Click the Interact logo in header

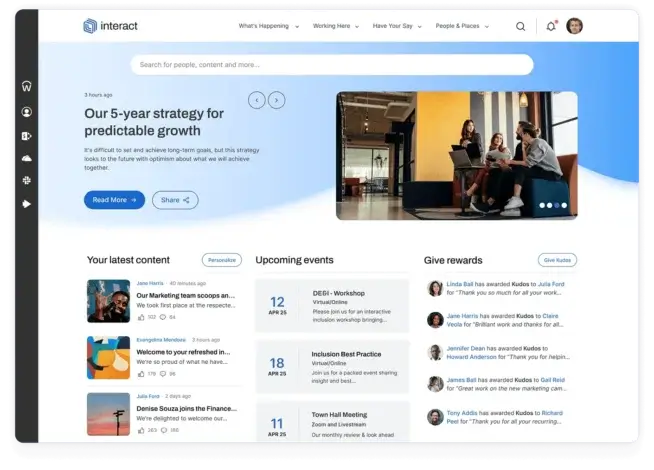click(110, 26)
